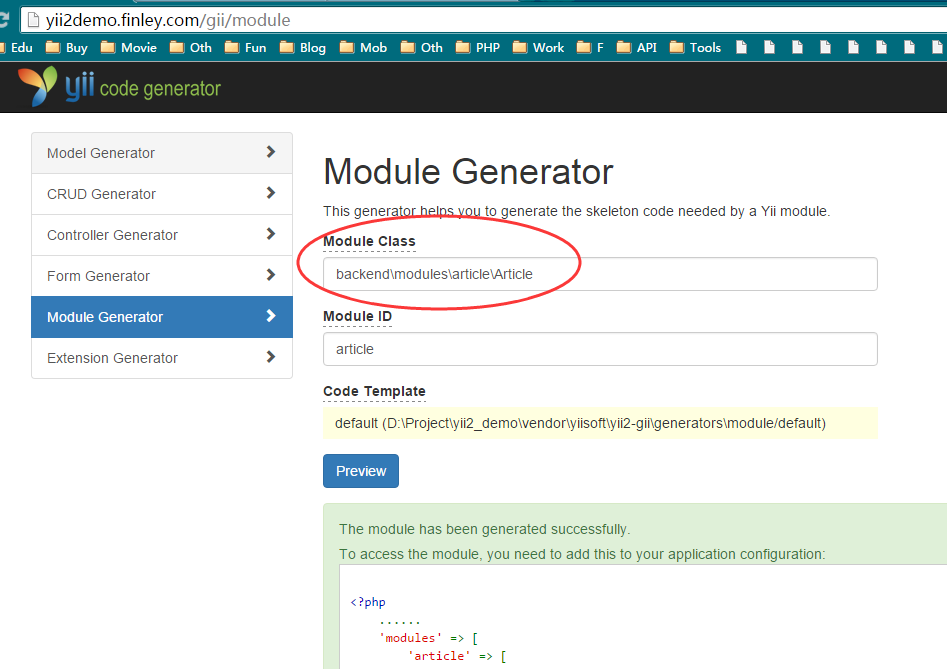This screenshot has height=669, width=947.
Task: Open the PHP bookmarks folder
Action: coord(477,47)
